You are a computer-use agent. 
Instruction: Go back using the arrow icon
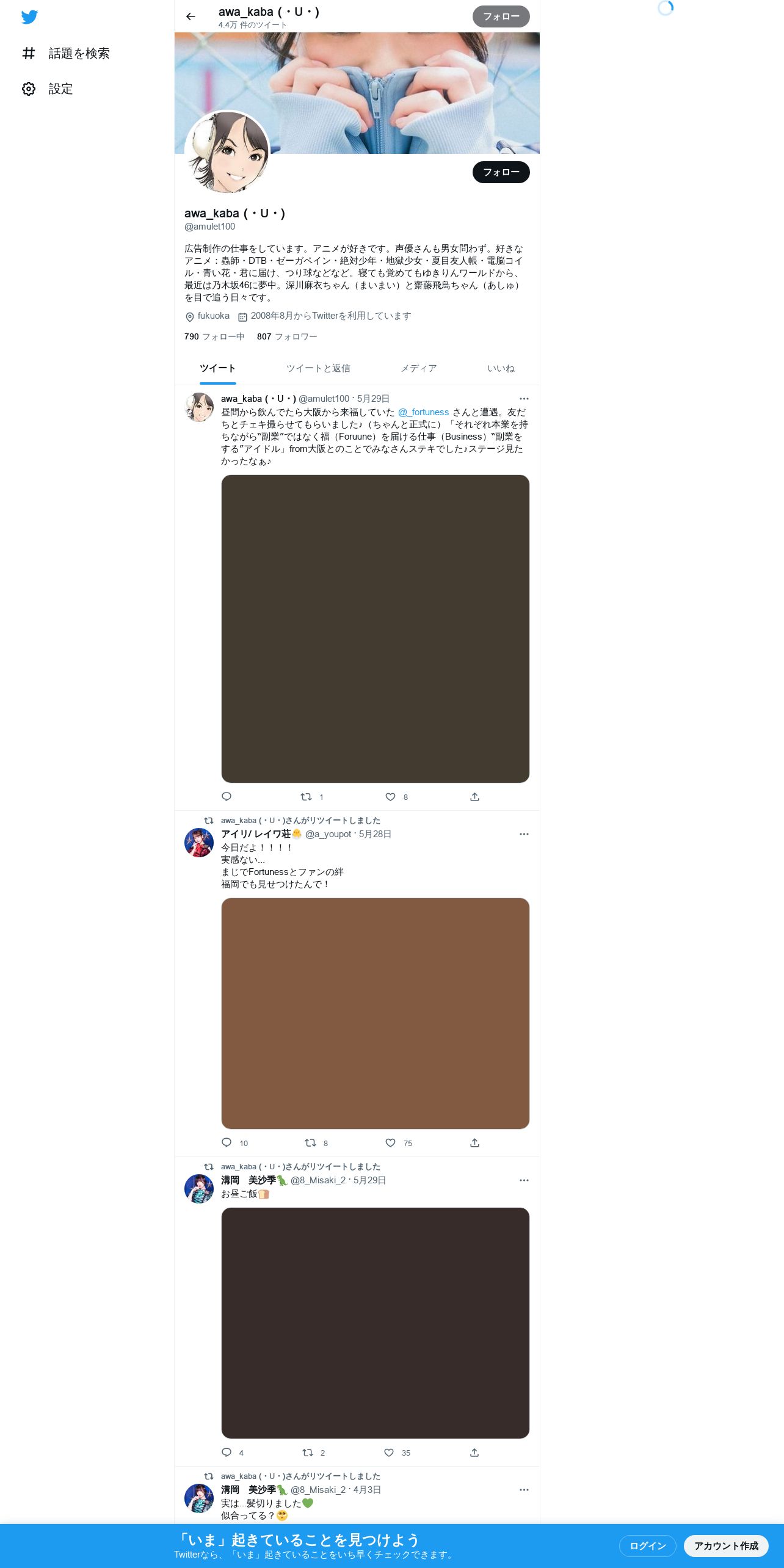(x=191, y=16)
